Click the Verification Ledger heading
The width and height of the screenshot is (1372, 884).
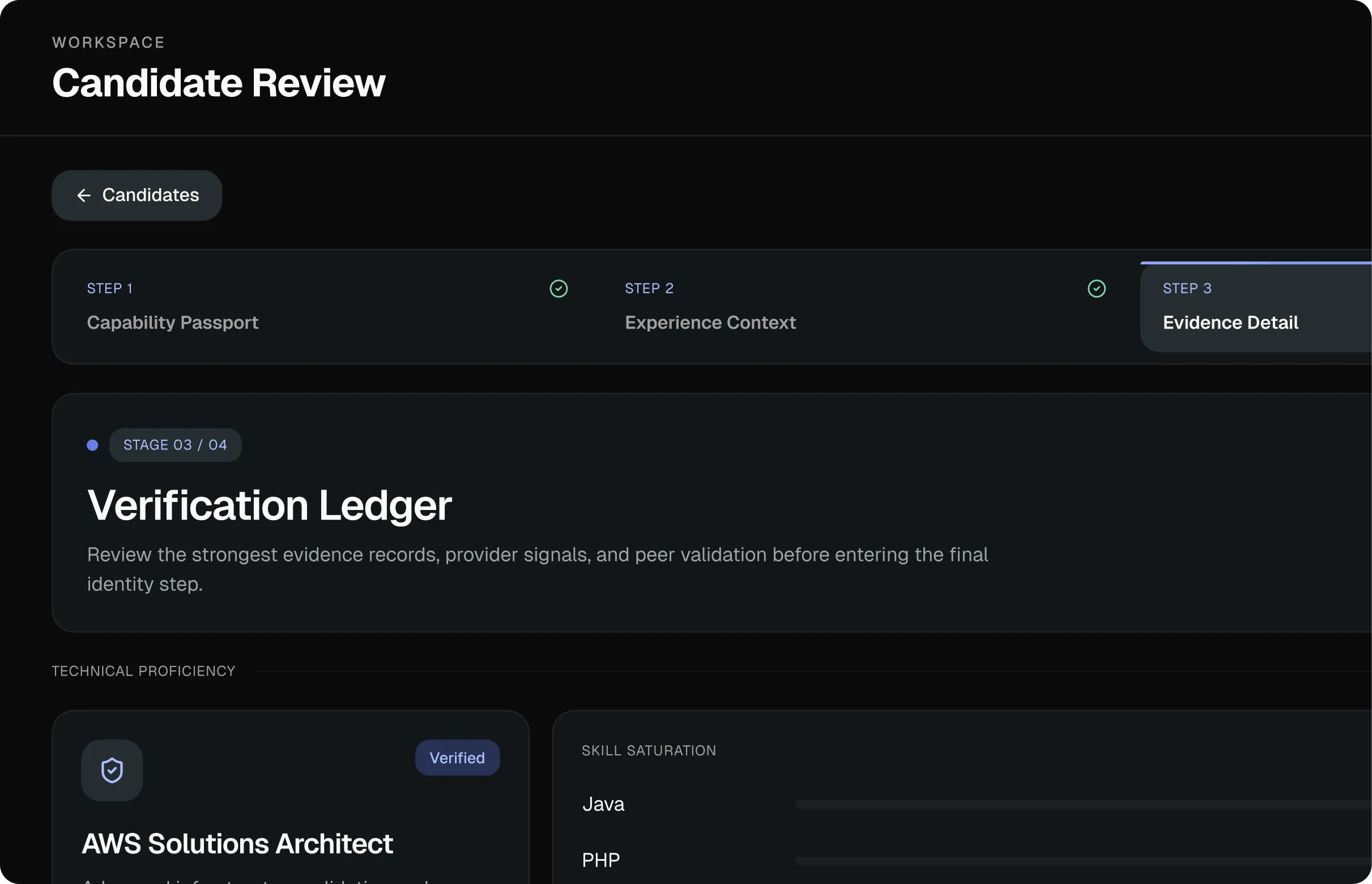click(x=270, y=505)
